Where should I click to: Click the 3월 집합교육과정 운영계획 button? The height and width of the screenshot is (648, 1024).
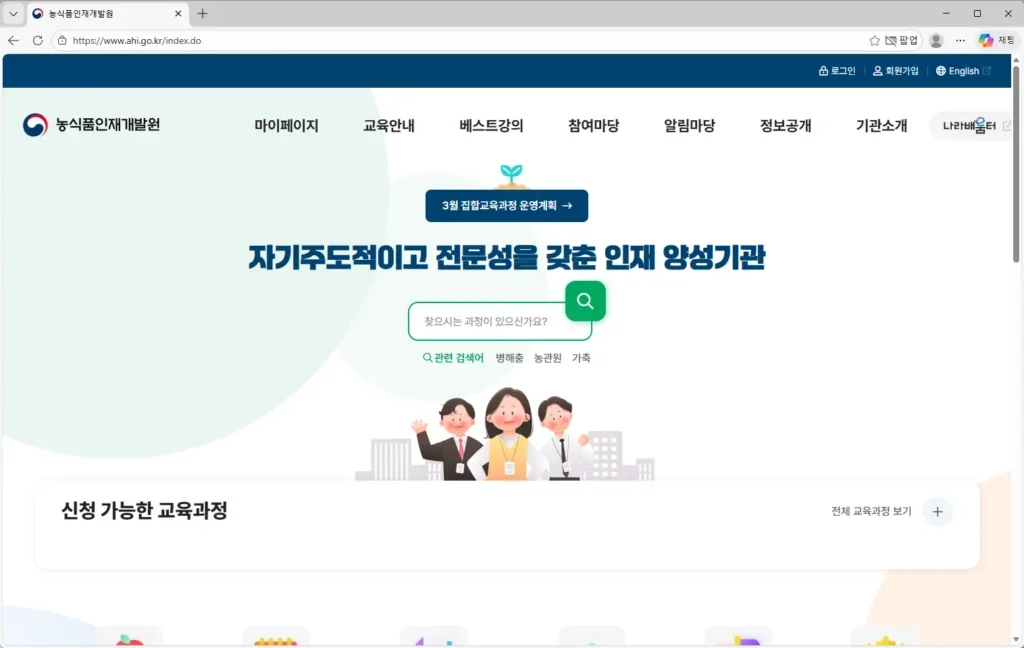click(x=506, y=205)
